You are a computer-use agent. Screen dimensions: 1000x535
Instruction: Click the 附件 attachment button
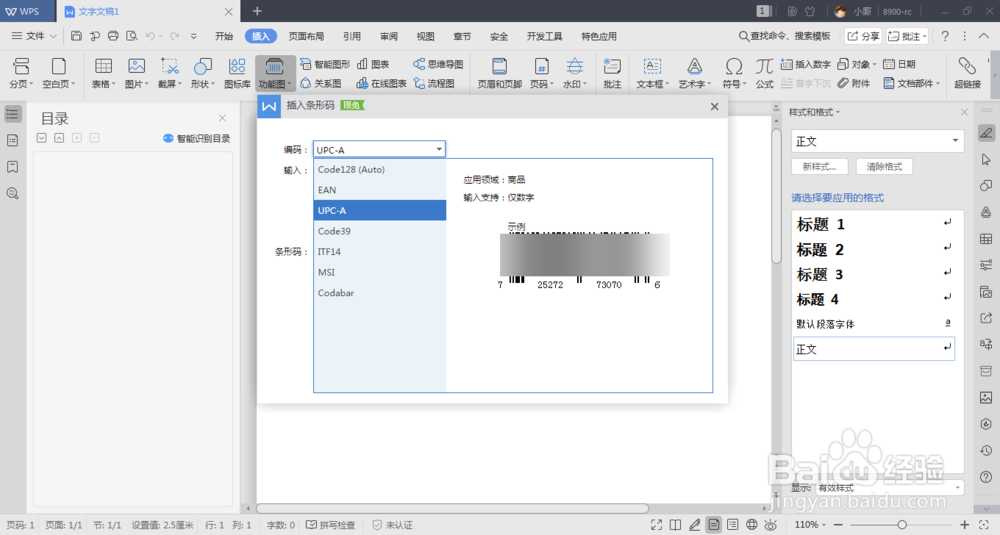854,84
